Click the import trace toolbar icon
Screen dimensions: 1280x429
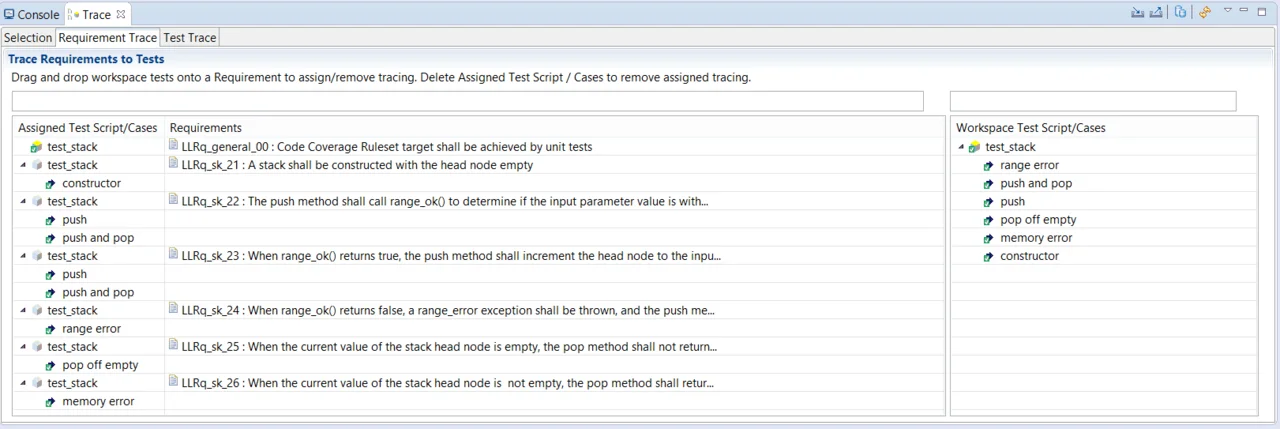tap(1137, 12)
